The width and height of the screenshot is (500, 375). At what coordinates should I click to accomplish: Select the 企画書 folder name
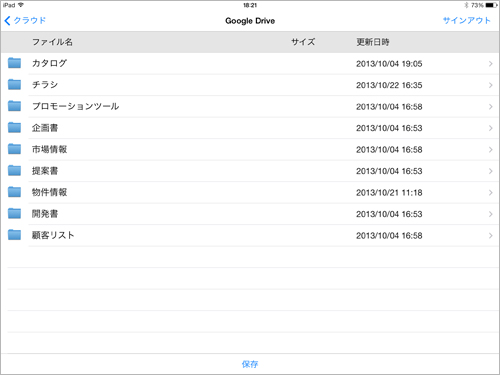pos(45,128)
